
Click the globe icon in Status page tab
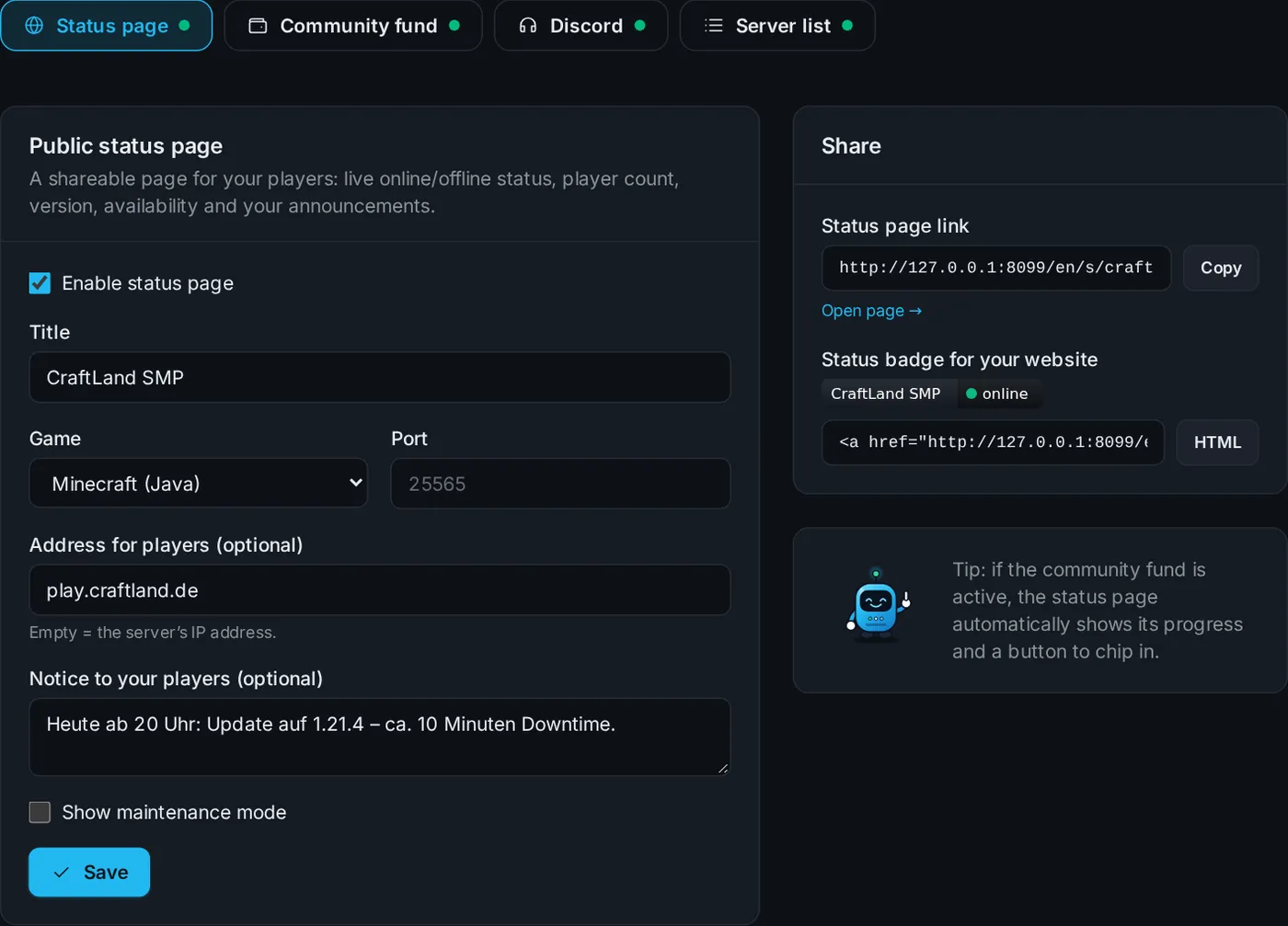tap(34, 26)
